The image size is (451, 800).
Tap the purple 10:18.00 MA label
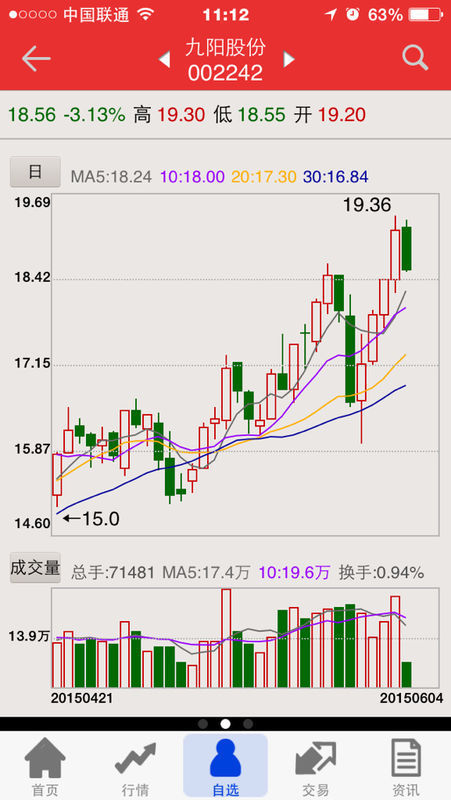[192, 177]
